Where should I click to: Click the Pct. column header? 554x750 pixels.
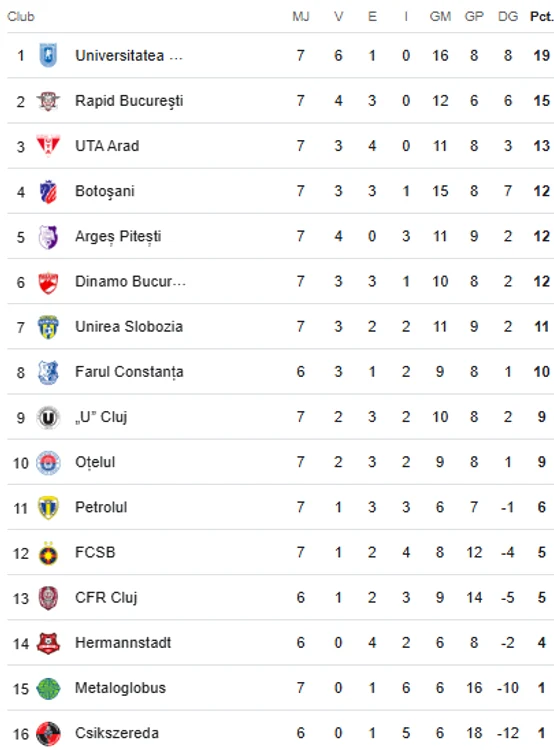tap(542, 17)
